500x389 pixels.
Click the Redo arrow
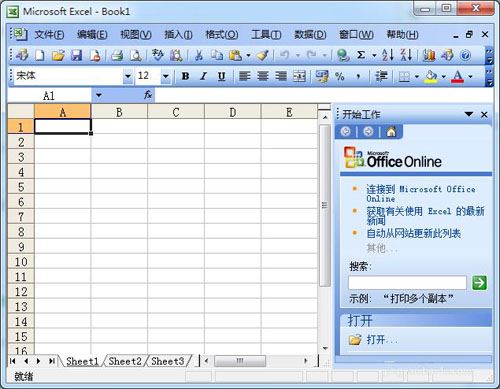pos(311,55)
